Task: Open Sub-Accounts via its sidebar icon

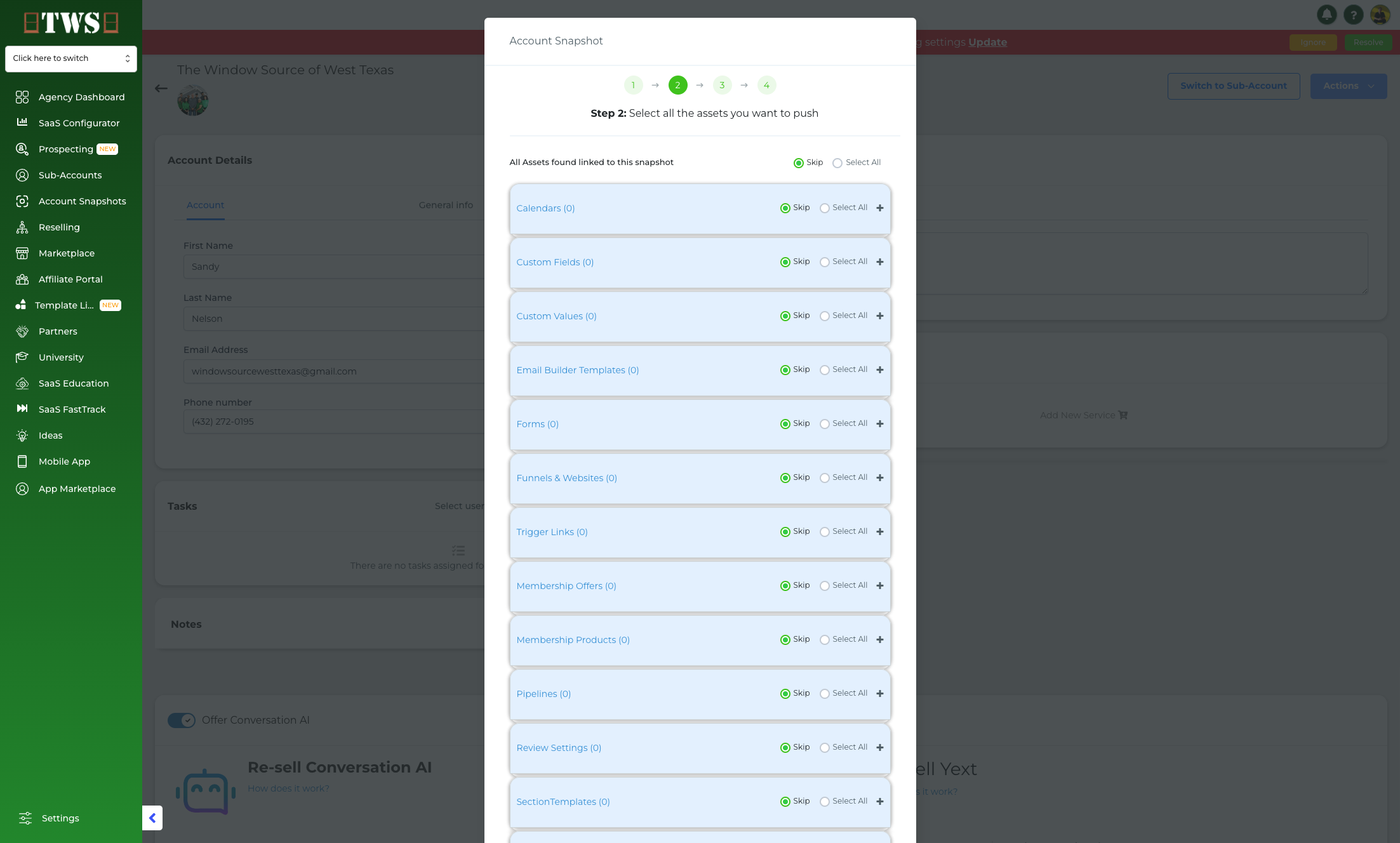Action: click(22, 175)
